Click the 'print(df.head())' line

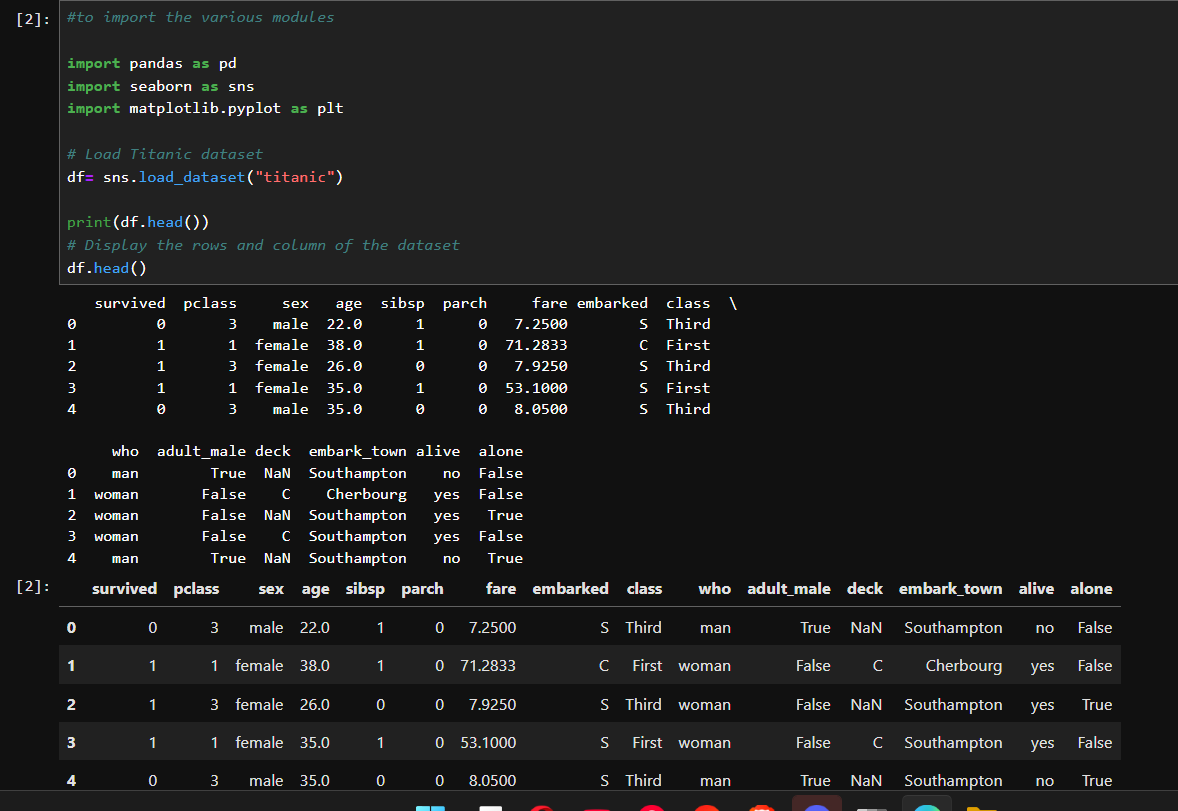(138, 222)
